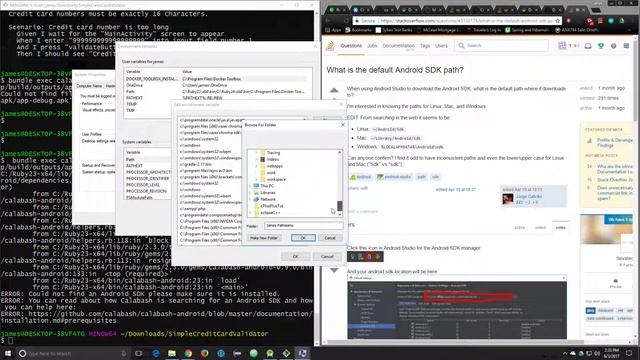Click the Cortana microphone icon
The height and width of the screenshot is (360, 640).
124,353
